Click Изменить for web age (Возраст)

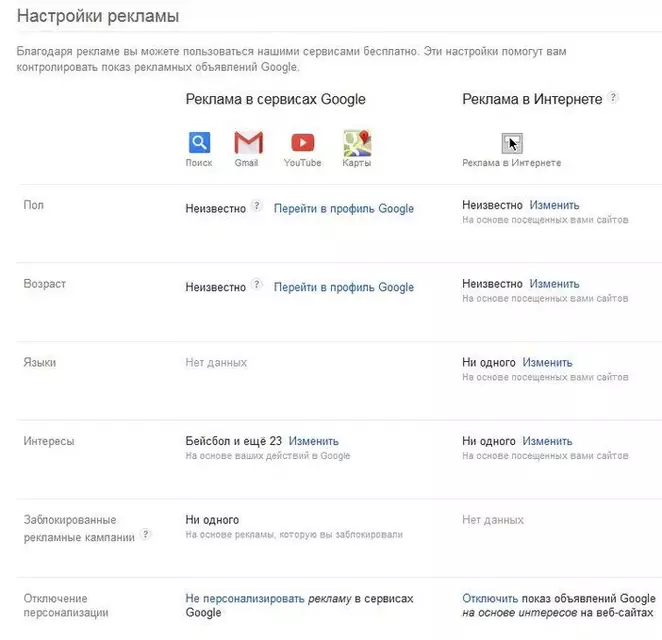[554, 284]
